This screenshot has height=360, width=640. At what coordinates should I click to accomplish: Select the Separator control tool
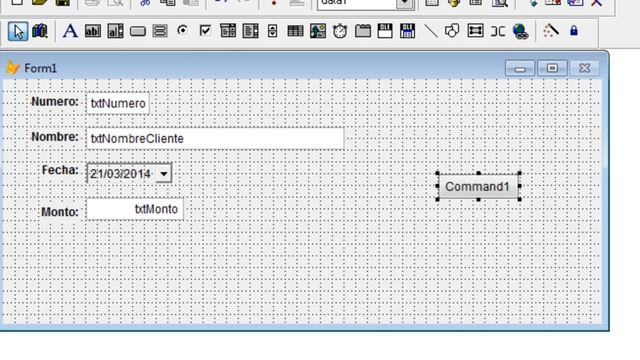point(498,31)
